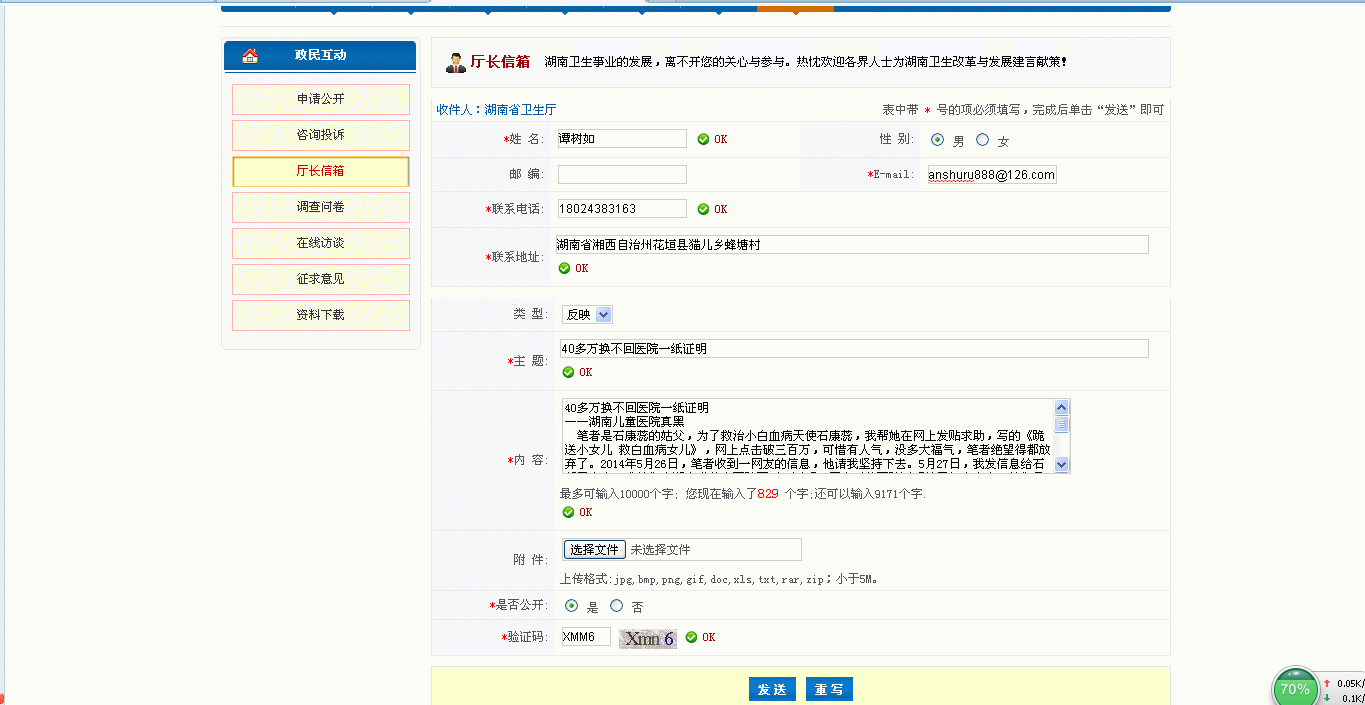Image resolution: width=1365 pixels, height=705 pixels.
Task: Open 申请公开 in the sidebar
Action: click(x=321, y=99)
